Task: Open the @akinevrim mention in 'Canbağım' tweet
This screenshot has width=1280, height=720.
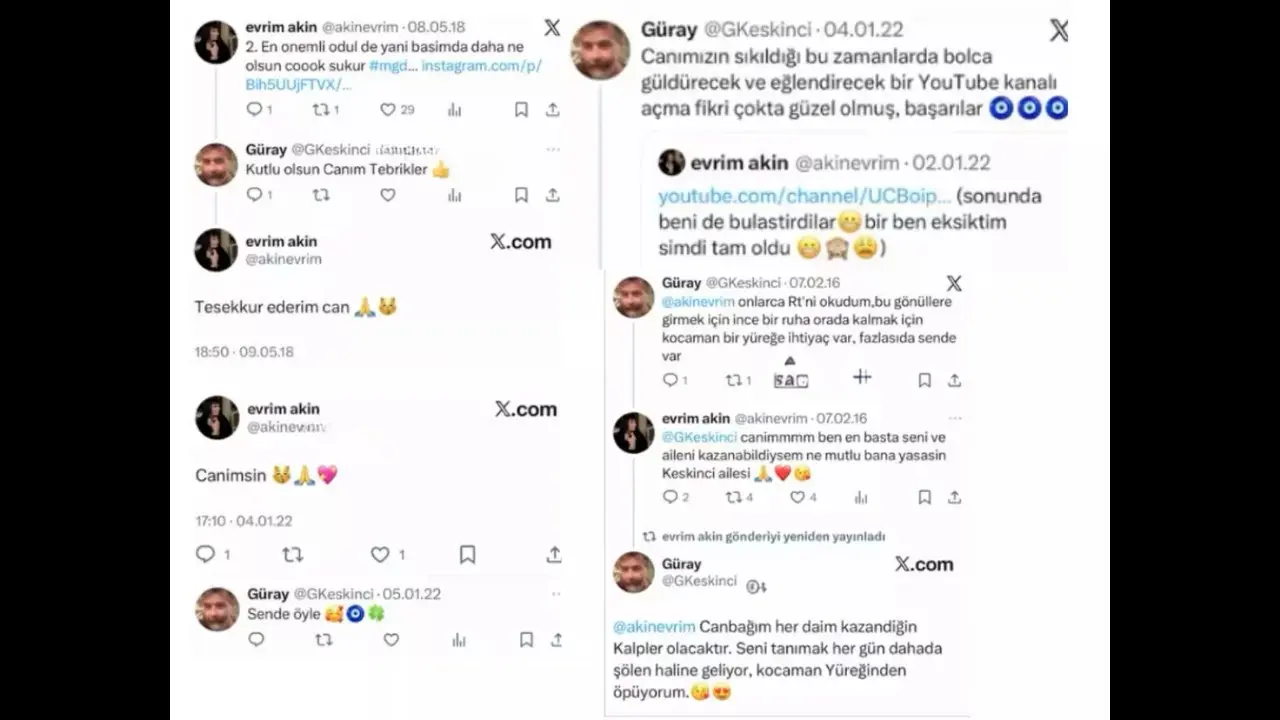Action: (x=654, y=627)
